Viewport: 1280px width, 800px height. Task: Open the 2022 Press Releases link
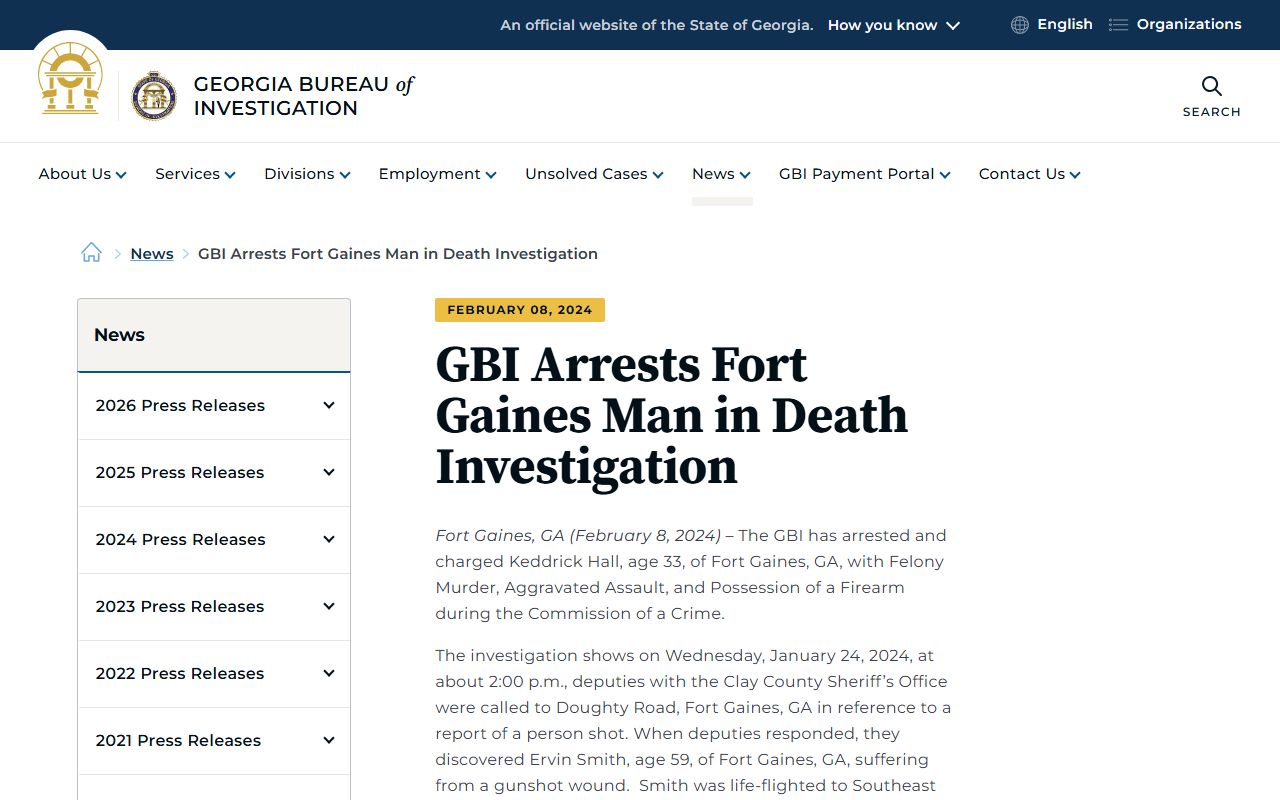pos(180,673)
